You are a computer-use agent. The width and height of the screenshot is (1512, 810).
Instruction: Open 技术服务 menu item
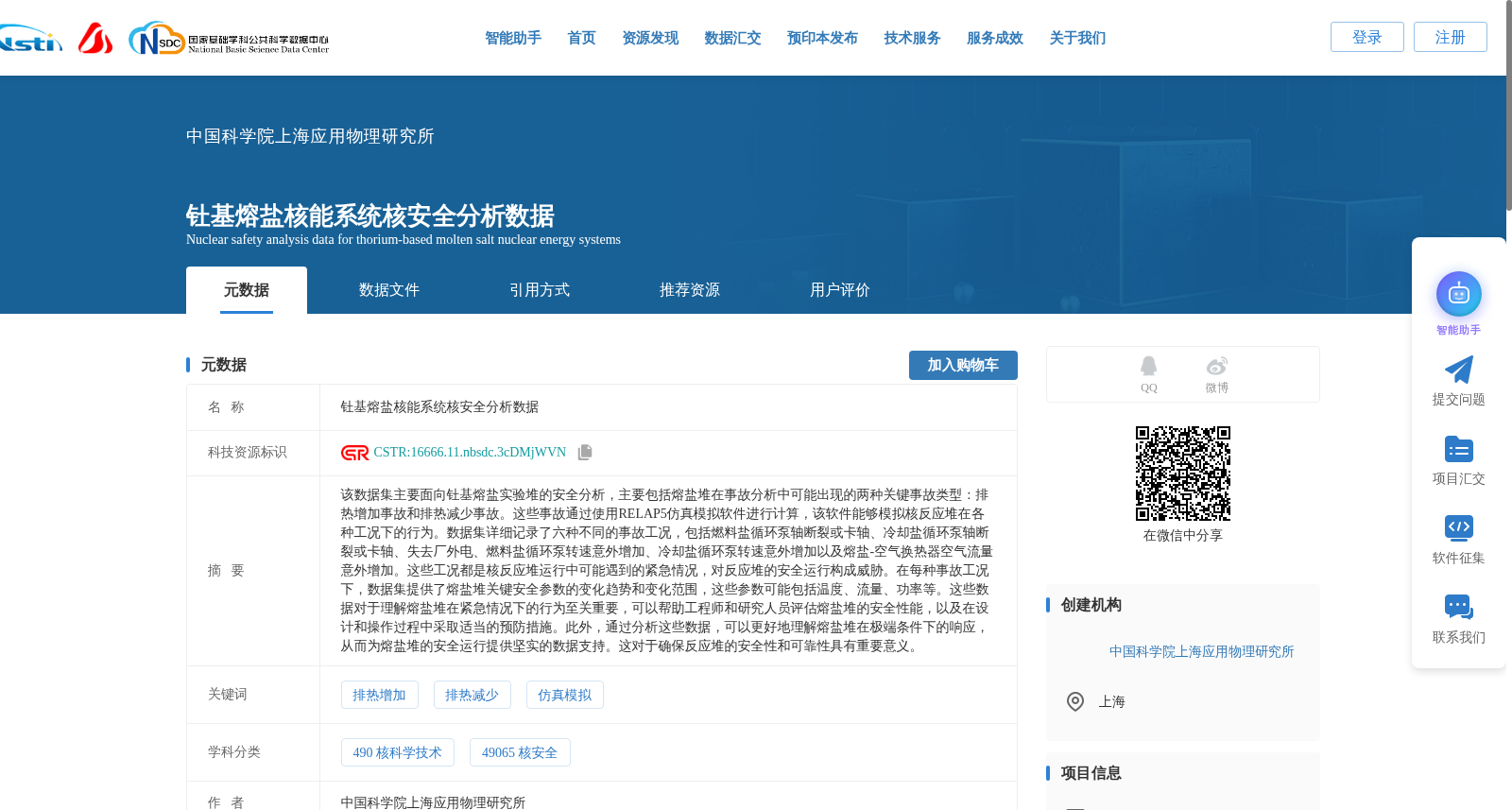point(912,38)
